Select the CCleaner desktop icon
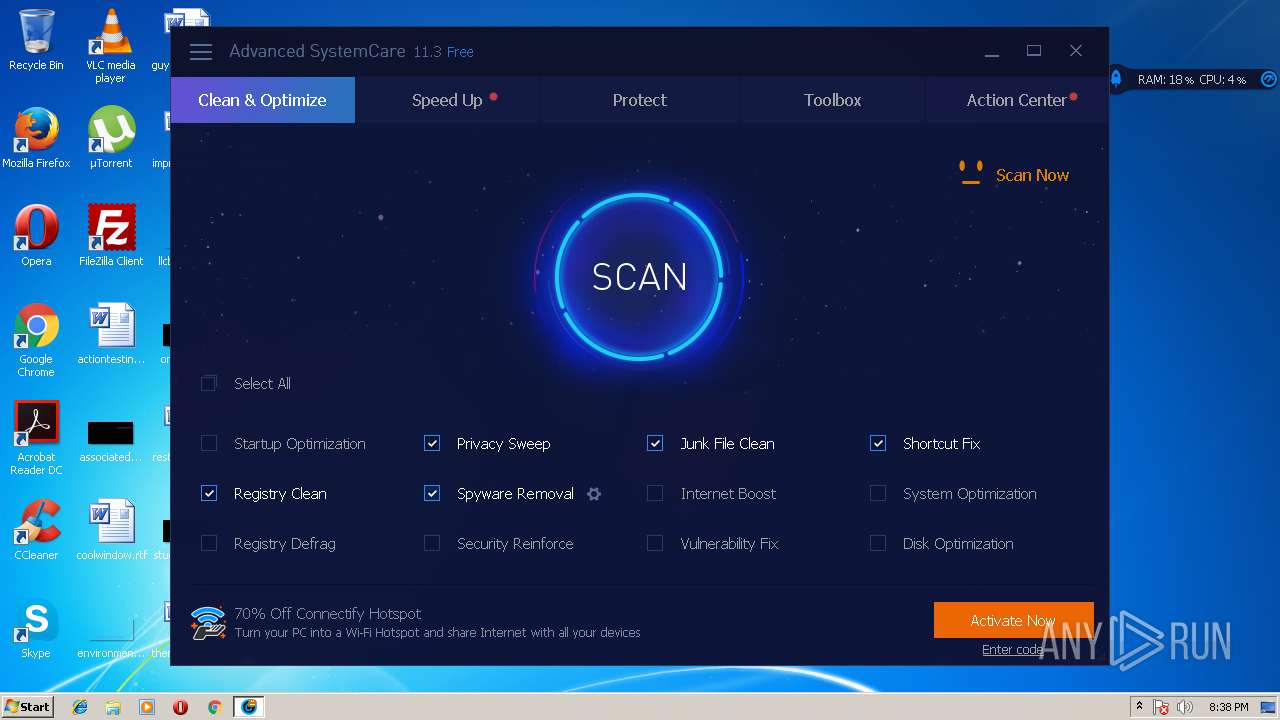 (x=36, y=530)
